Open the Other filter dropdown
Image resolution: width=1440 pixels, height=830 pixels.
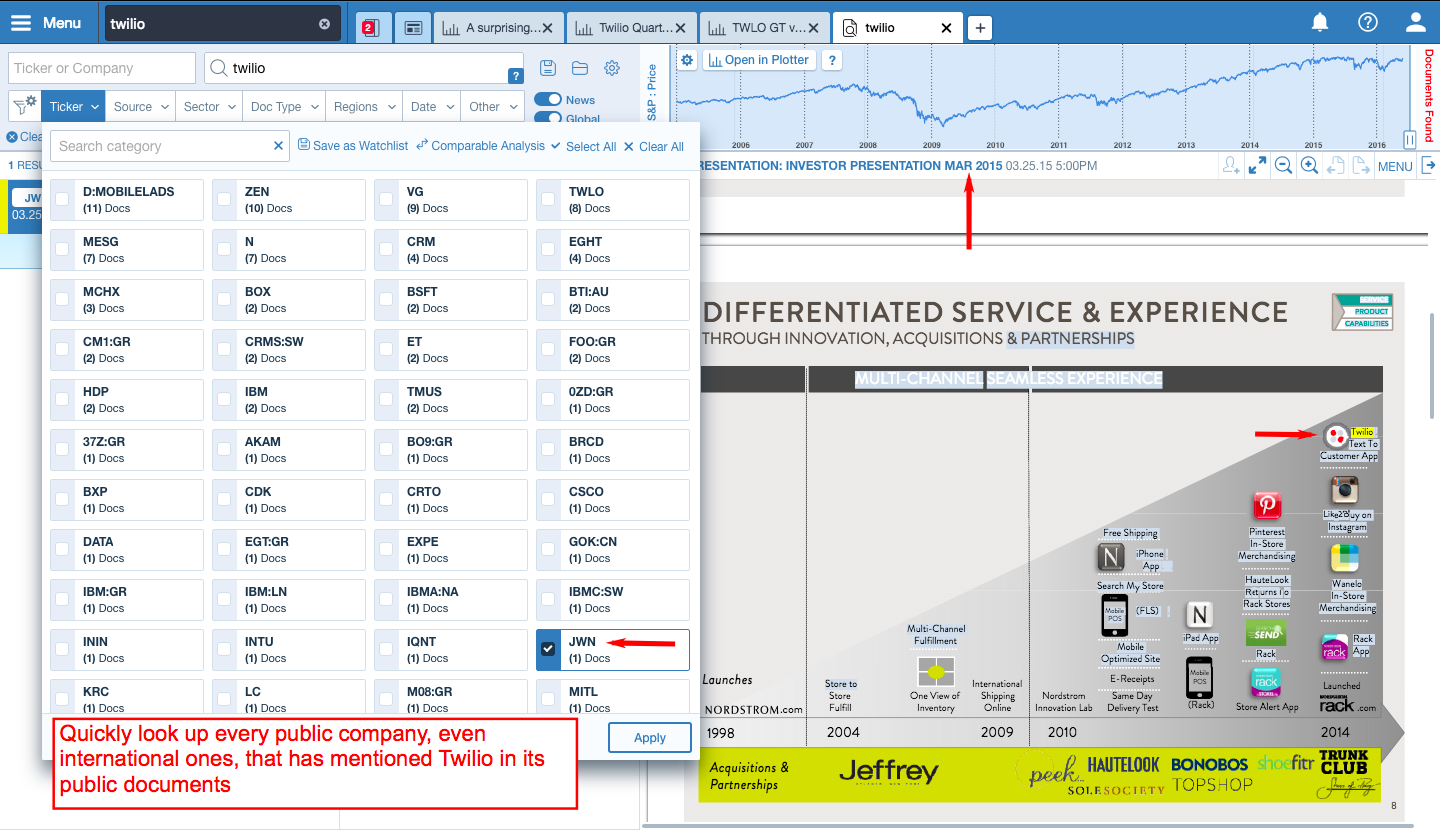[x=492, y=106]
